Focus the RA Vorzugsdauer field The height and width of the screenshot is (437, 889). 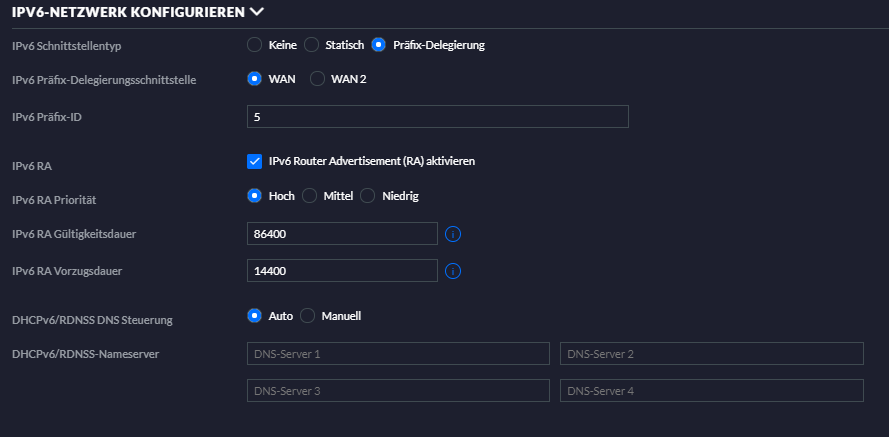click(342, 271)
